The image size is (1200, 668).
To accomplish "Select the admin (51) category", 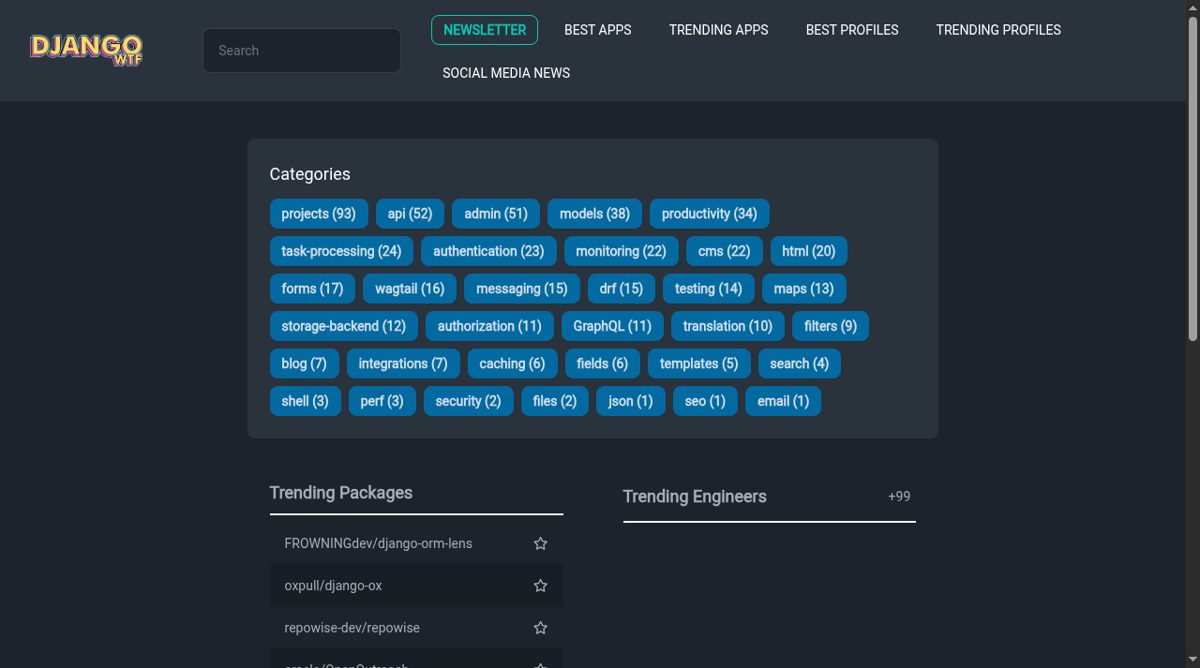I will [496, 214].
